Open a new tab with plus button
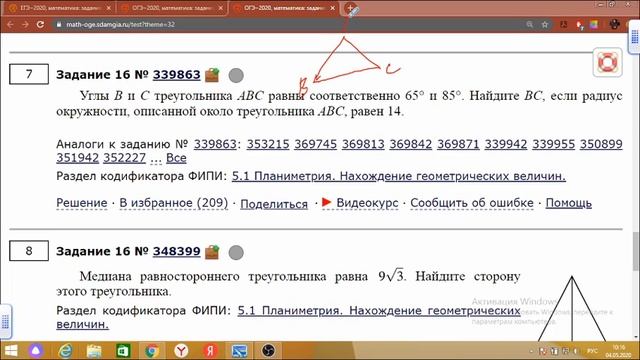640x360 pixels. click(350, 8)
